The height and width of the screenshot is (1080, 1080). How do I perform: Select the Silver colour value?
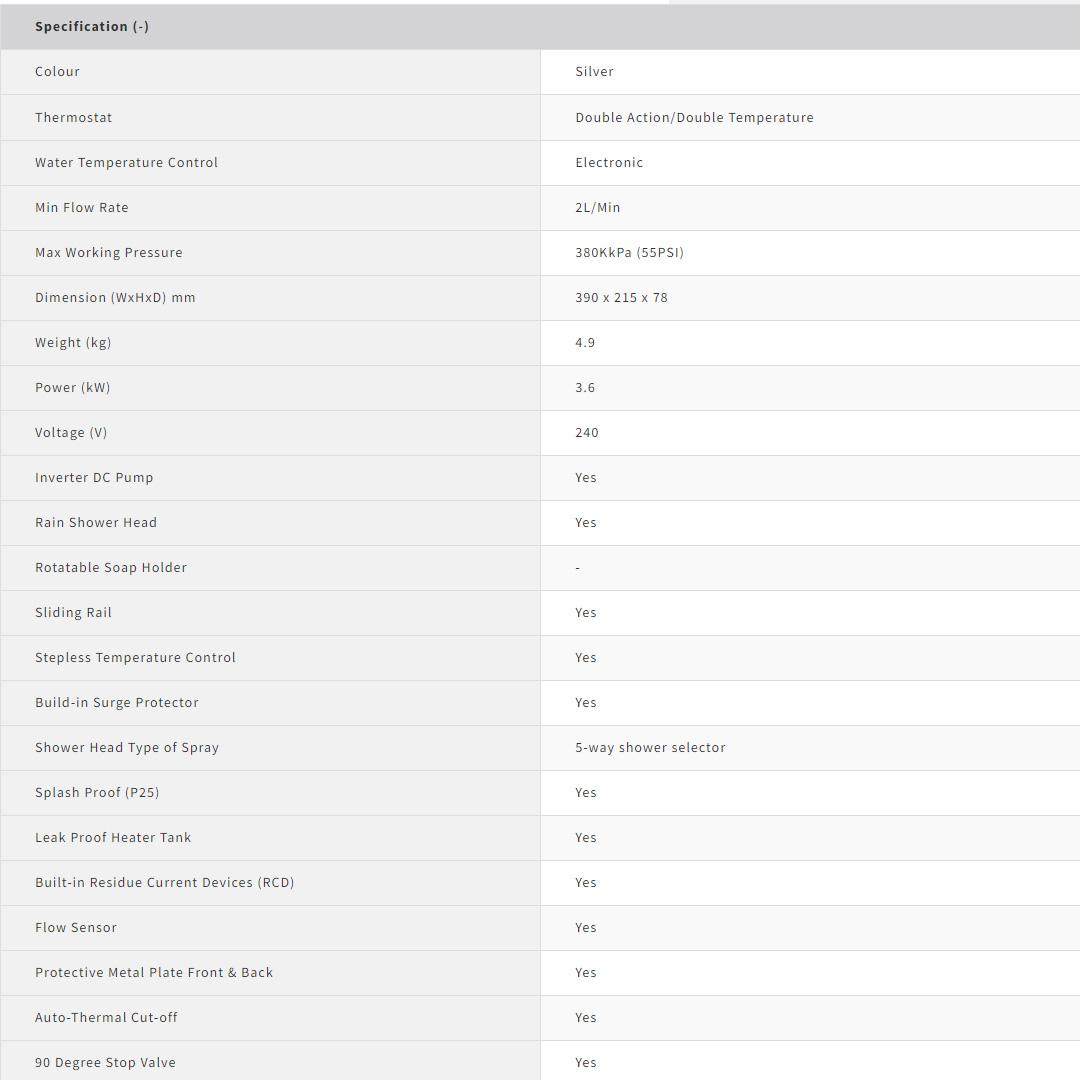point(594,72)
